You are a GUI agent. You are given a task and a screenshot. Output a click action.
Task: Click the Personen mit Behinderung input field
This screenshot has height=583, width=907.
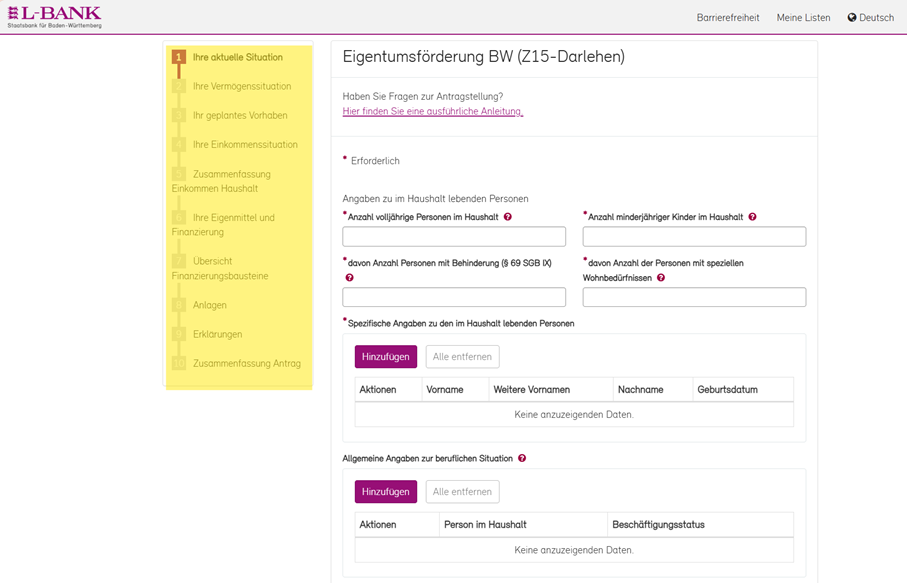(x=454, y=298)
